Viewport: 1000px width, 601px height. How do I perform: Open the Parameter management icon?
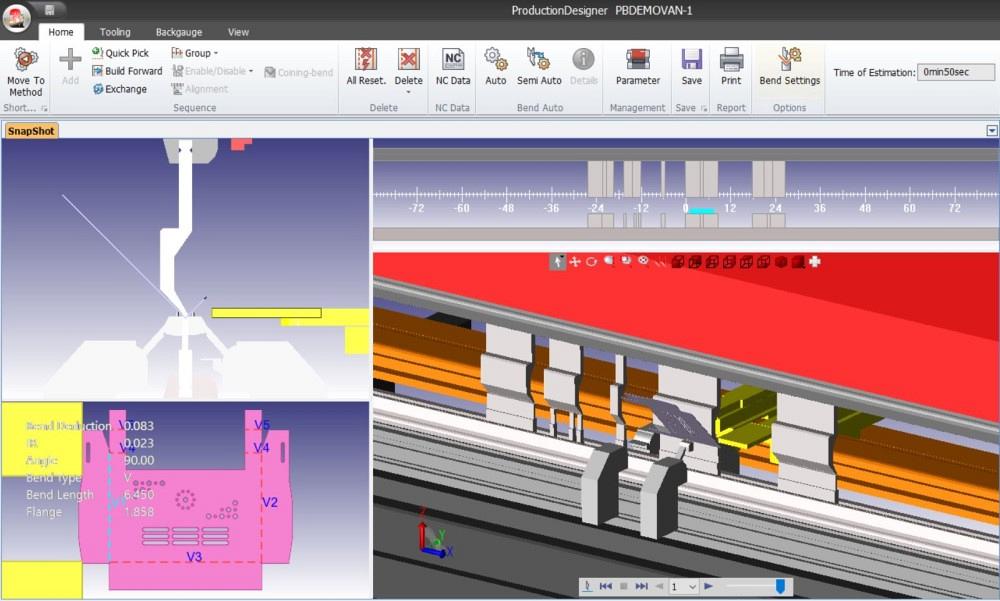(637, 65)
